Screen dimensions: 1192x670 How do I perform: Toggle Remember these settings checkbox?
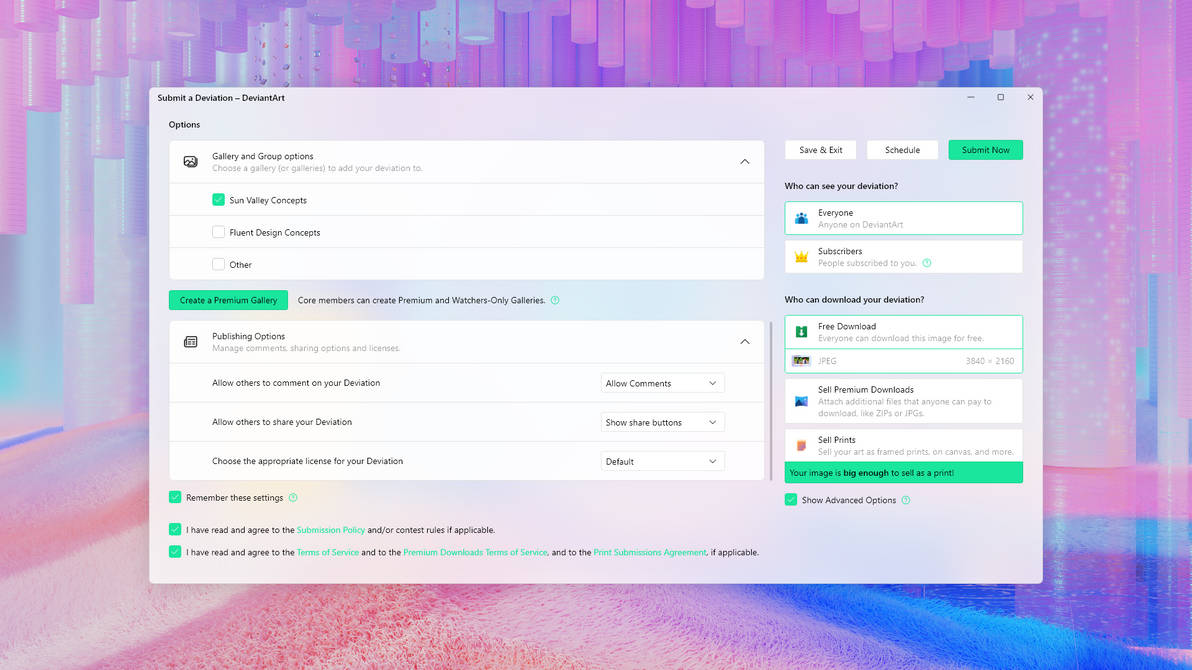[175, 497]
